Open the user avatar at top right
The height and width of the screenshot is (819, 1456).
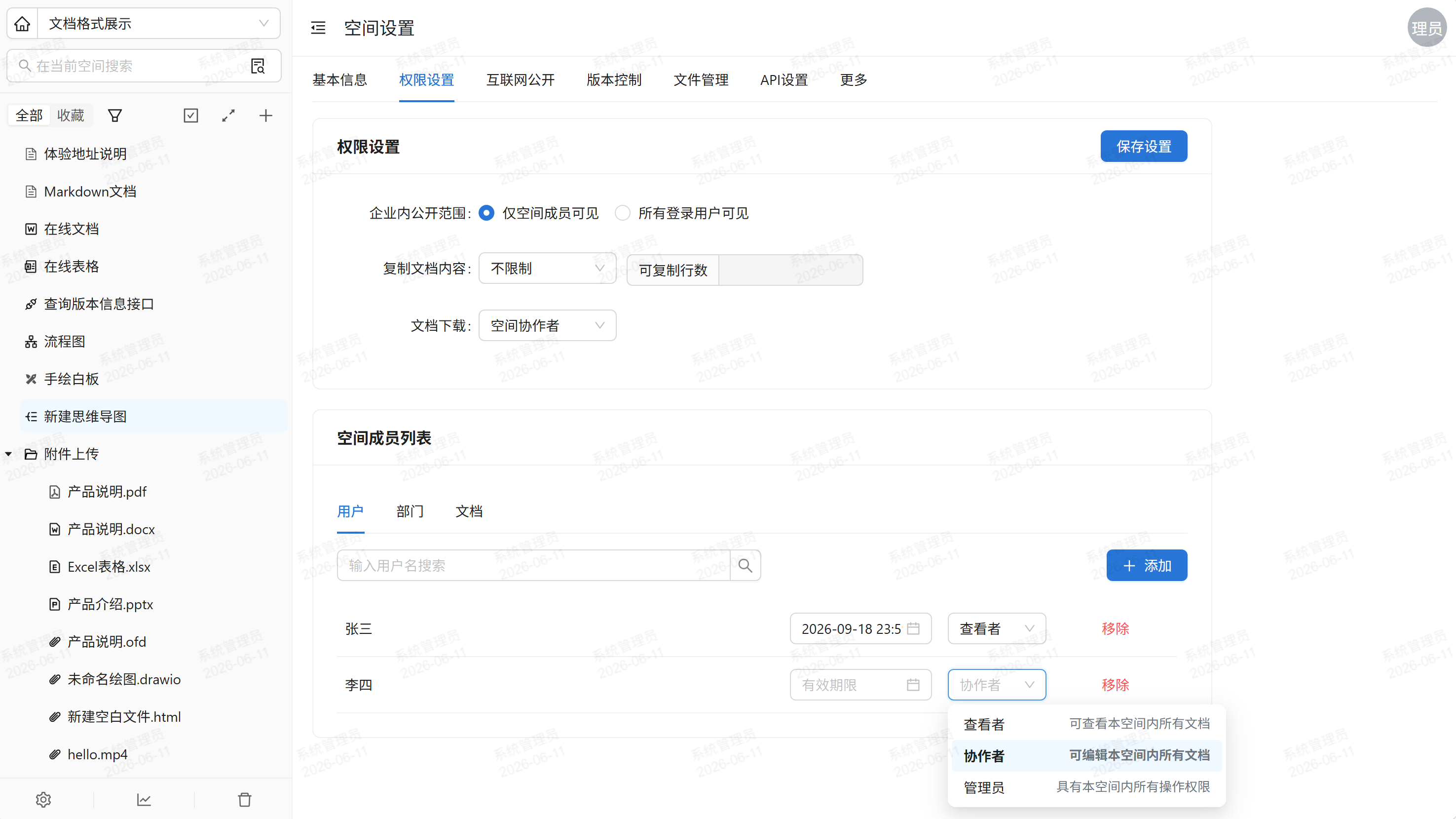point(1426,28)
